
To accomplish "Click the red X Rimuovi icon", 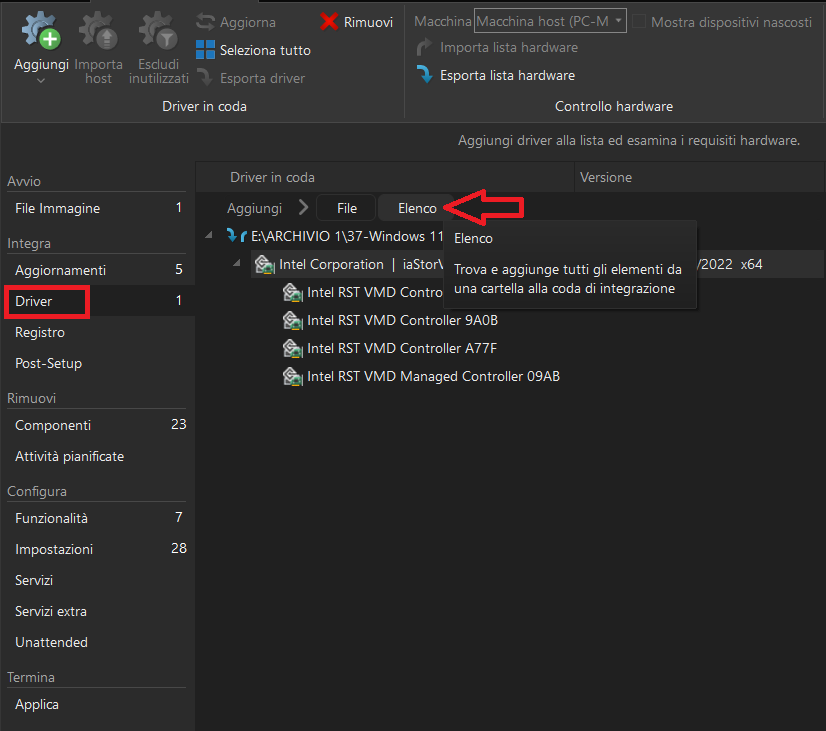I will pyautogui.click(x=329, y=22).
